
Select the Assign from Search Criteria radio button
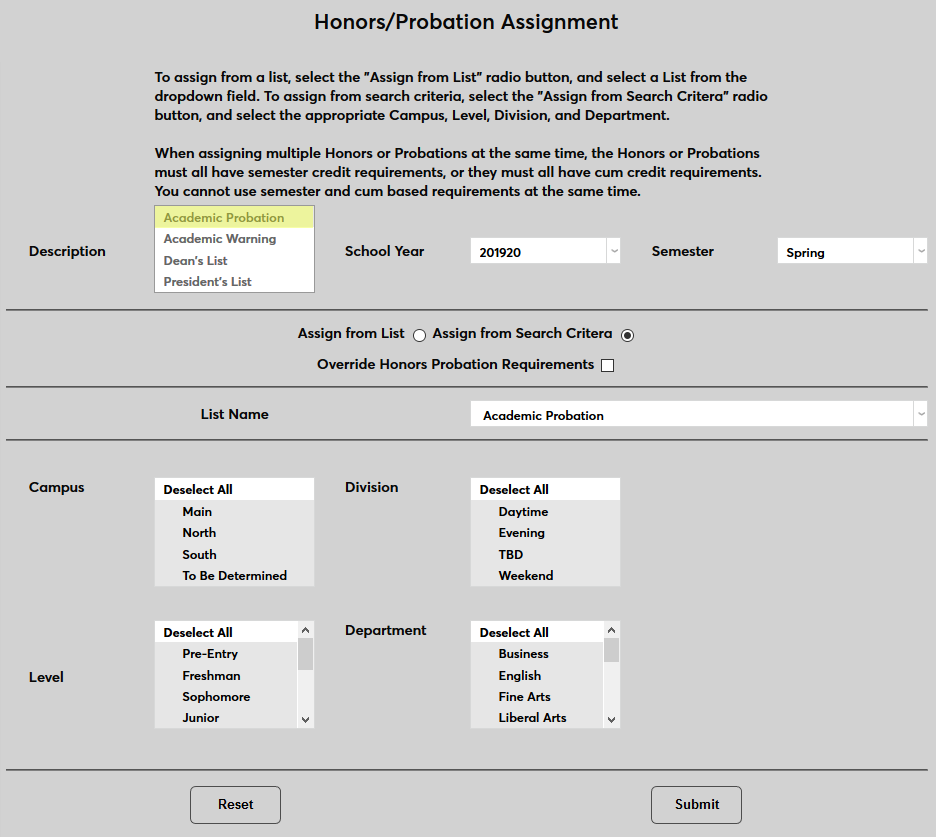pos(627,335)
